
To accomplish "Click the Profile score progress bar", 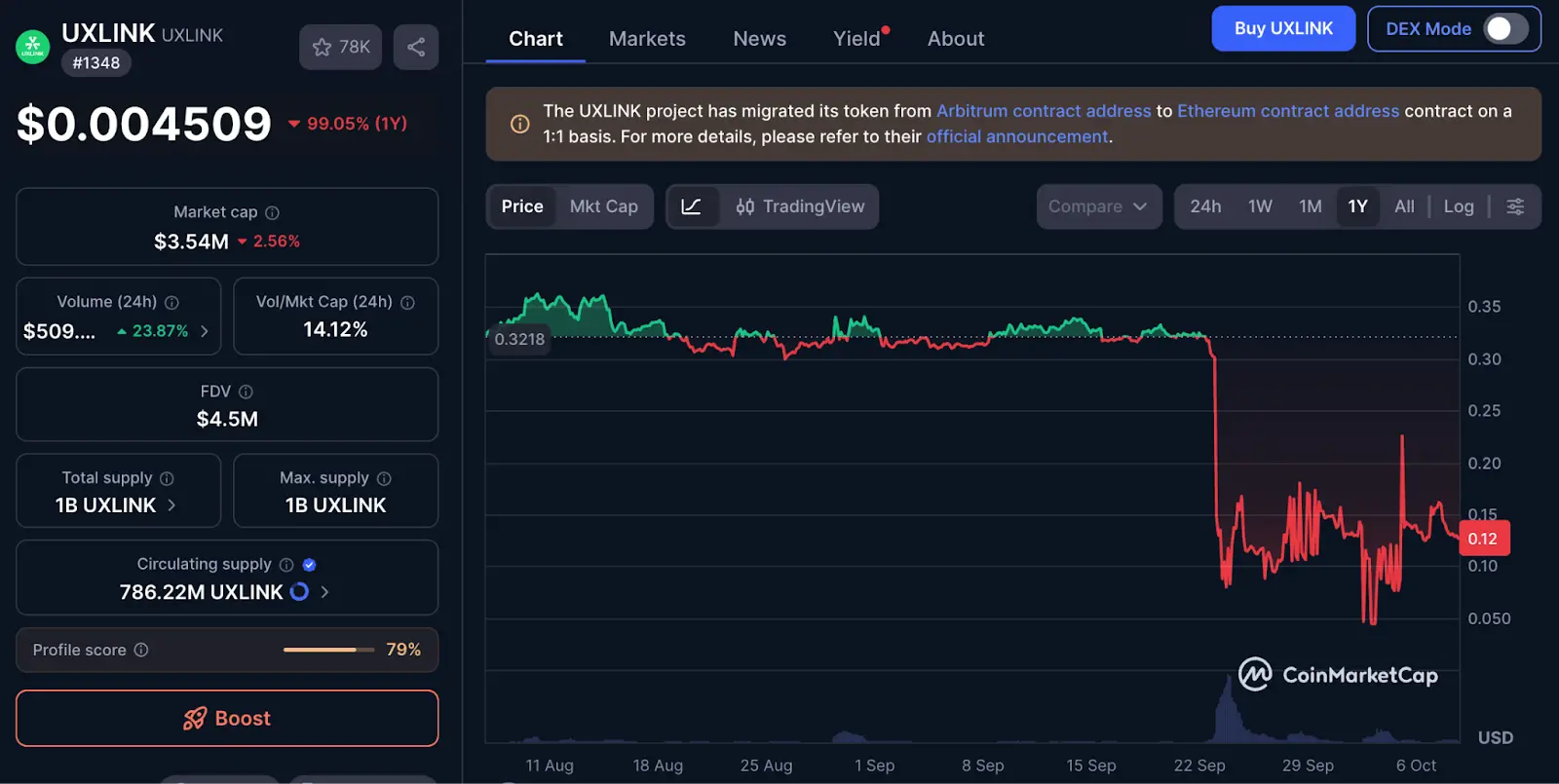I will [x=328, y=650].
